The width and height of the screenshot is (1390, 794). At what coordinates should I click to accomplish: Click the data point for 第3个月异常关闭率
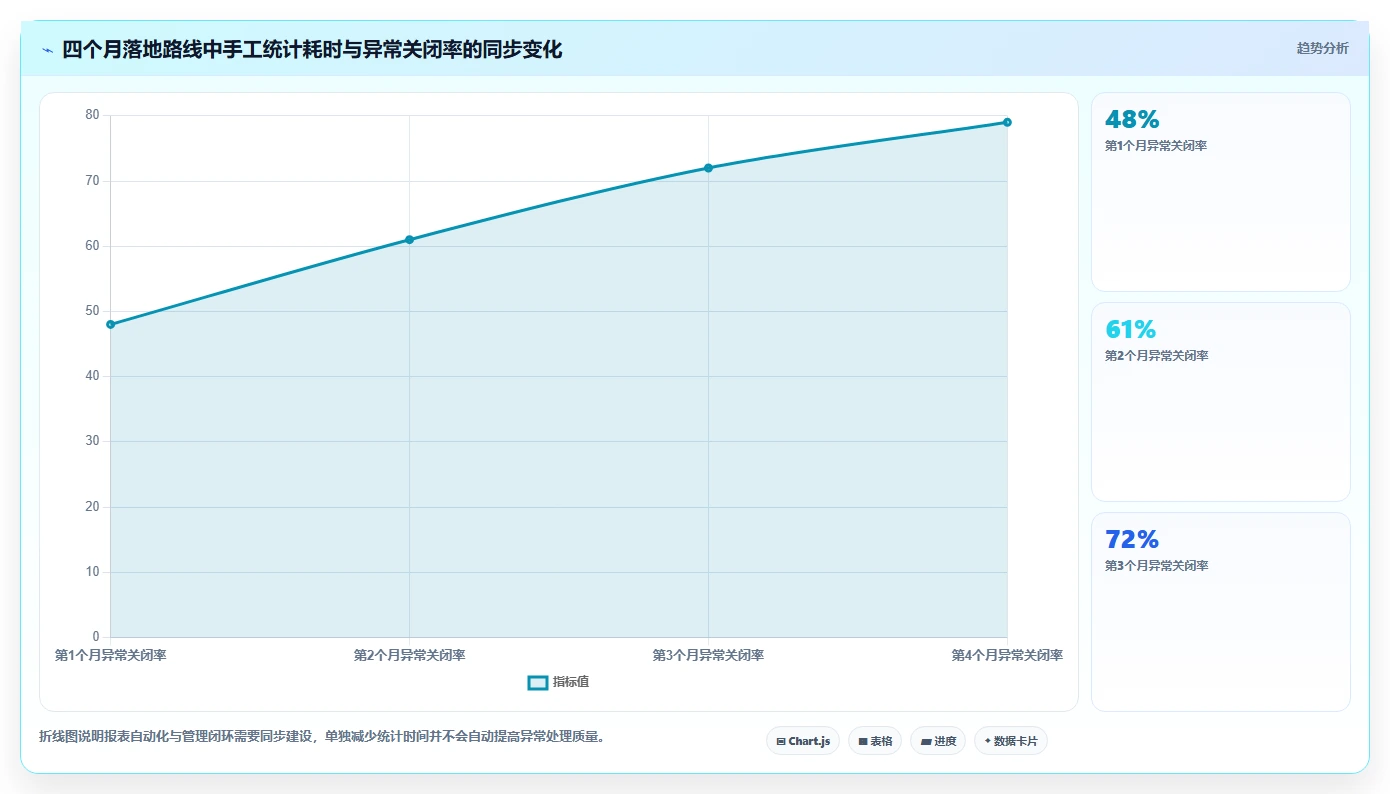pos(708,168)
